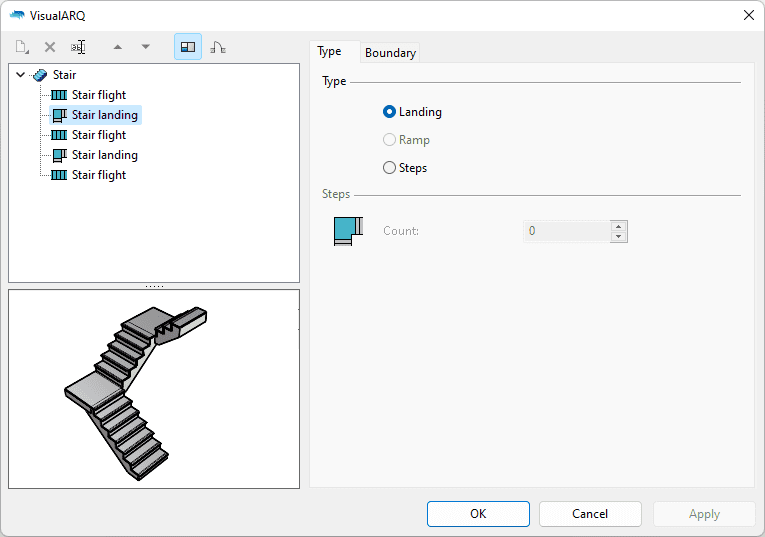Select the Ramp radio option
This screenshot has height=537, width=765.
point(390,140)
